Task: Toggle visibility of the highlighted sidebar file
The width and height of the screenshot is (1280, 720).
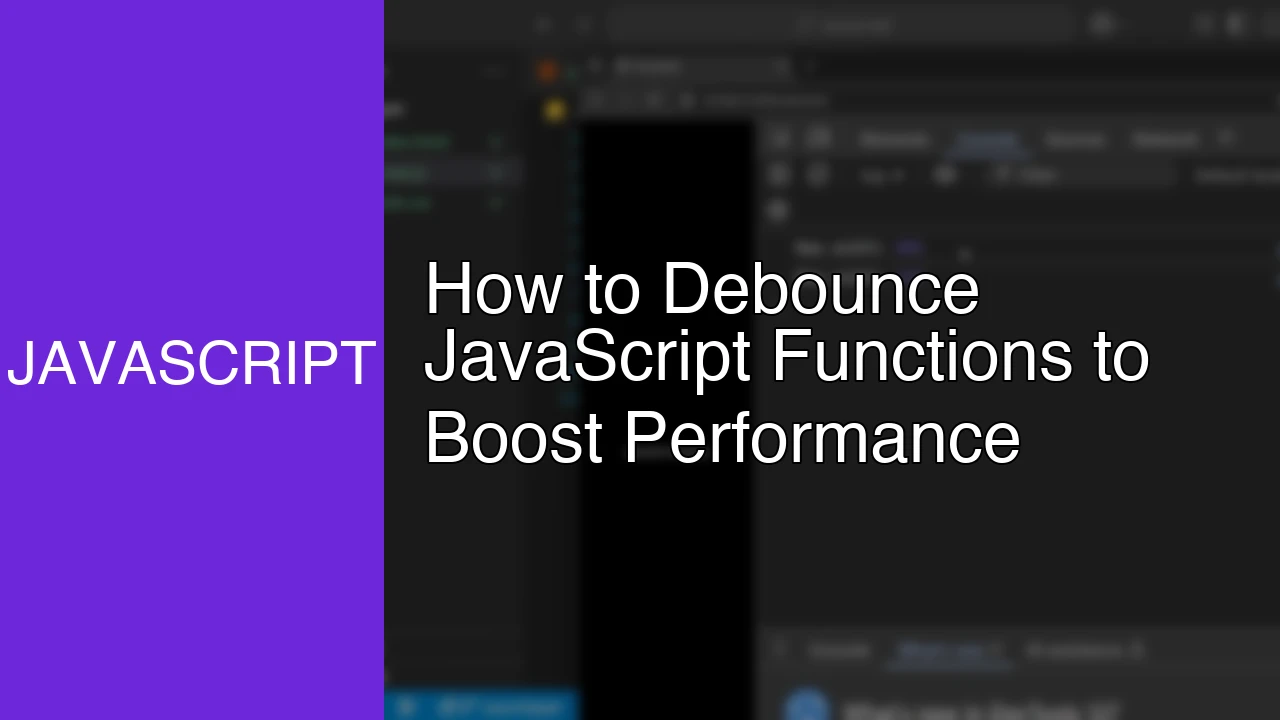Action: 495,172
